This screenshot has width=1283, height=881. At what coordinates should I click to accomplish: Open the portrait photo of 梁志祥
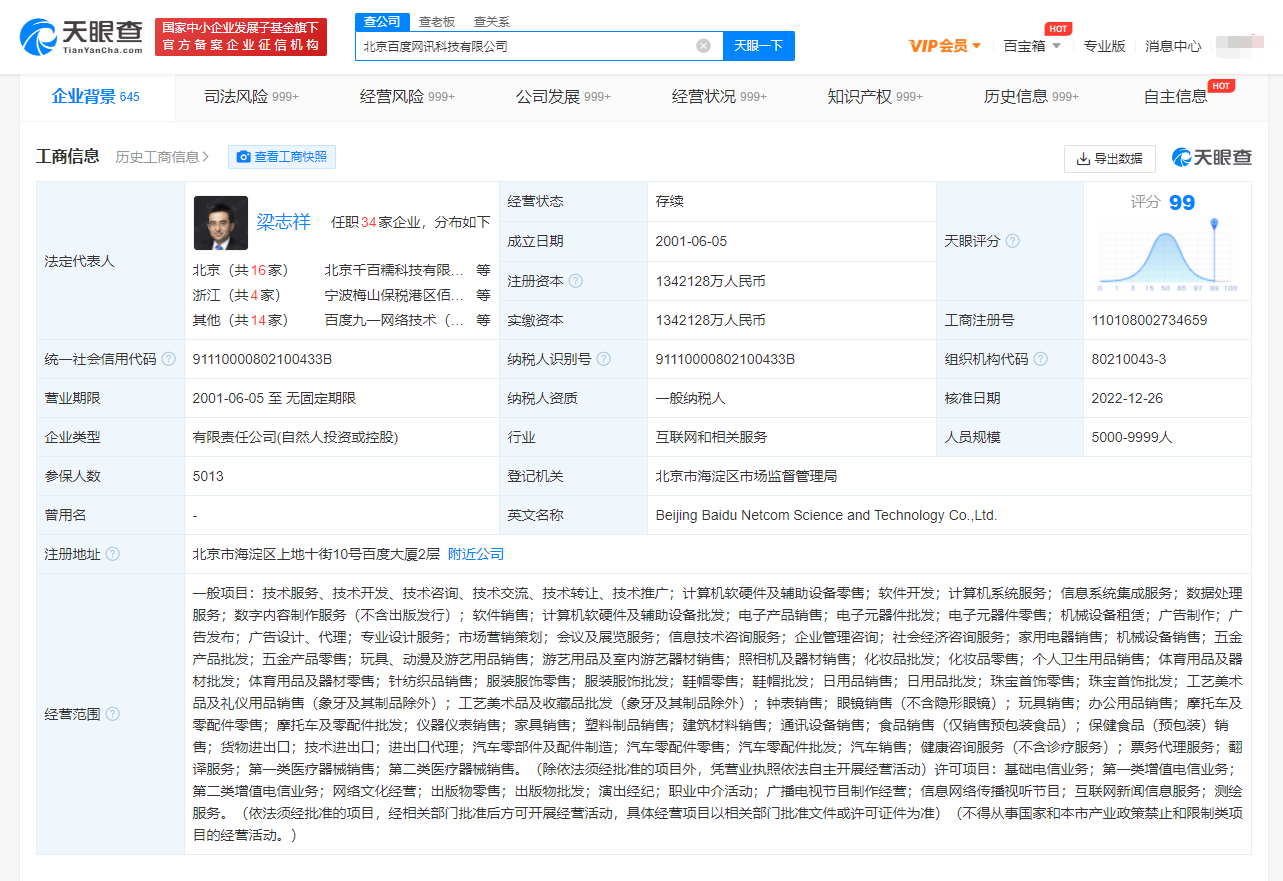click(x=220, y=222)
